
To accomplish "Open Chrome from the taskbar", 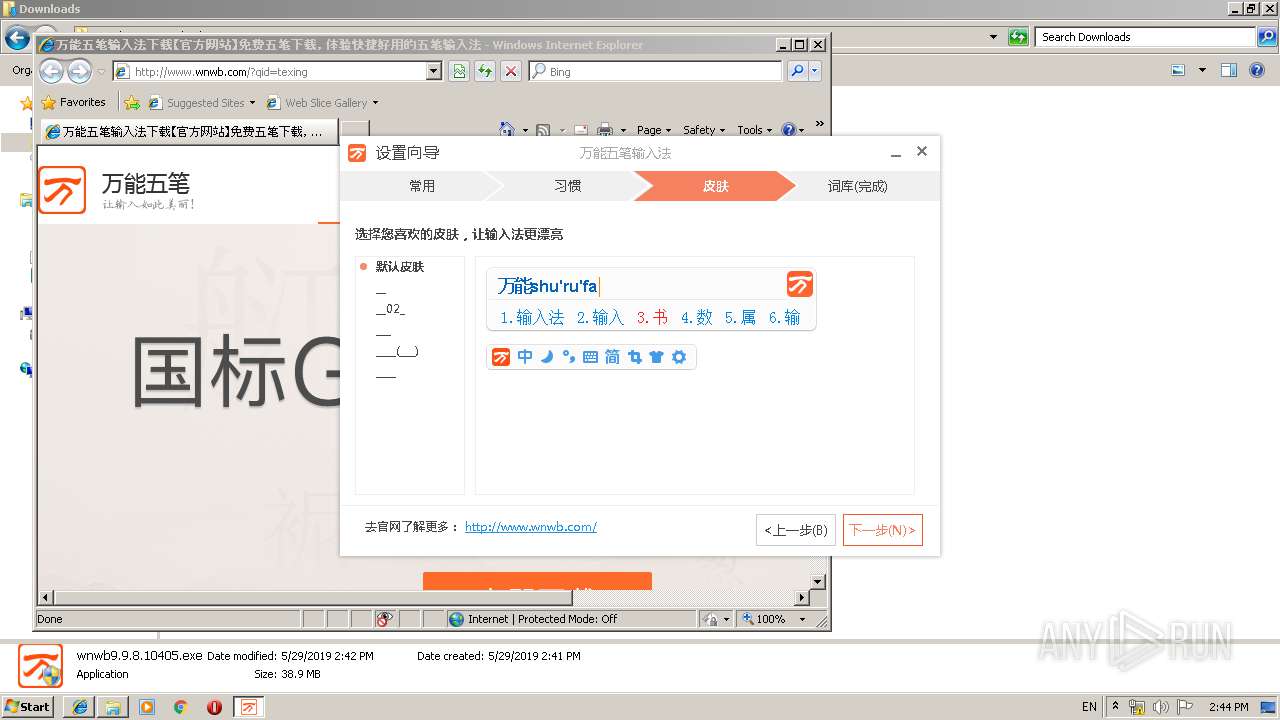I will [x=180, y=706].
